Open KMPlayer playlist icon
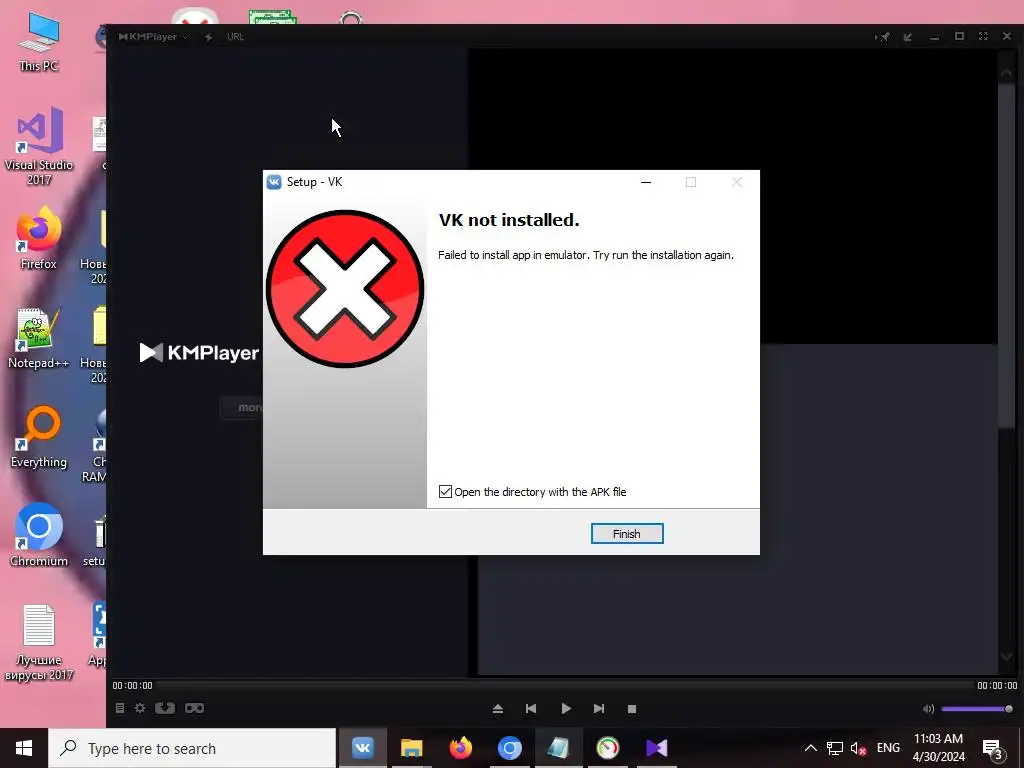This screenshot has width=1024, height=768. pyautogui.click(x=120, y=708)
